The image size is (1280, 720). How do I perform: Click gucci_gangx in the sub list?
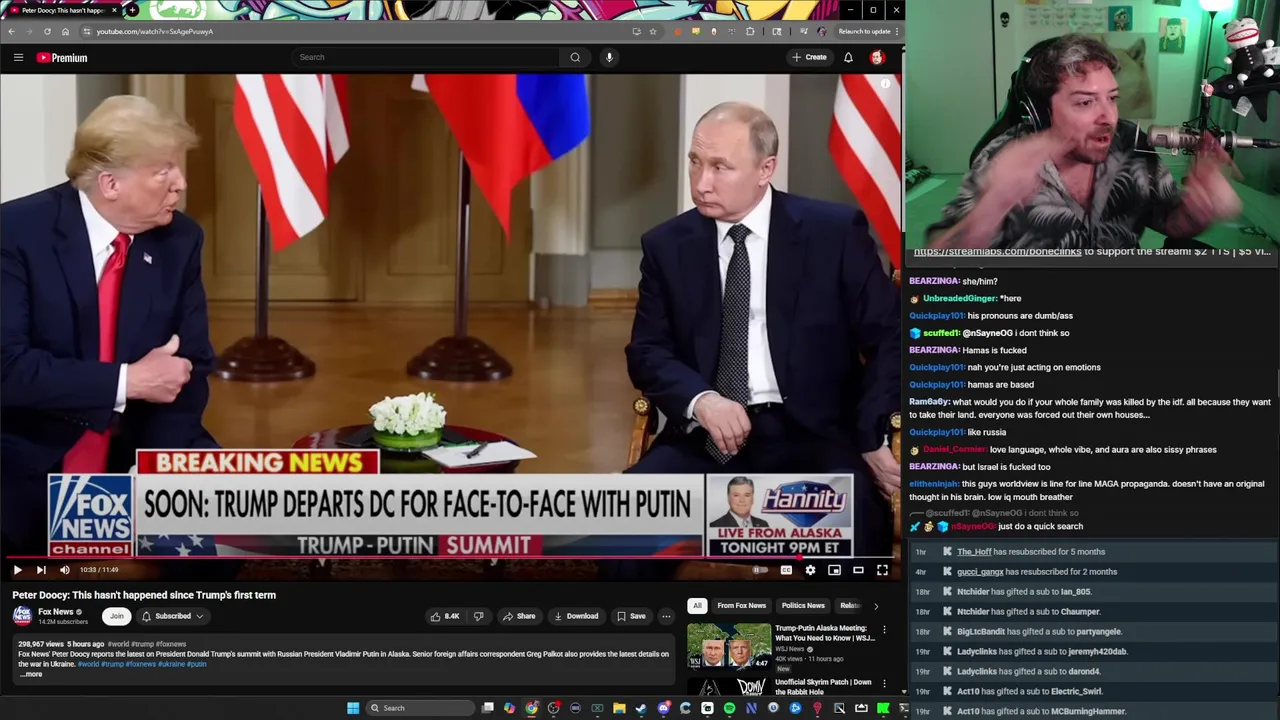pos(980,572)
